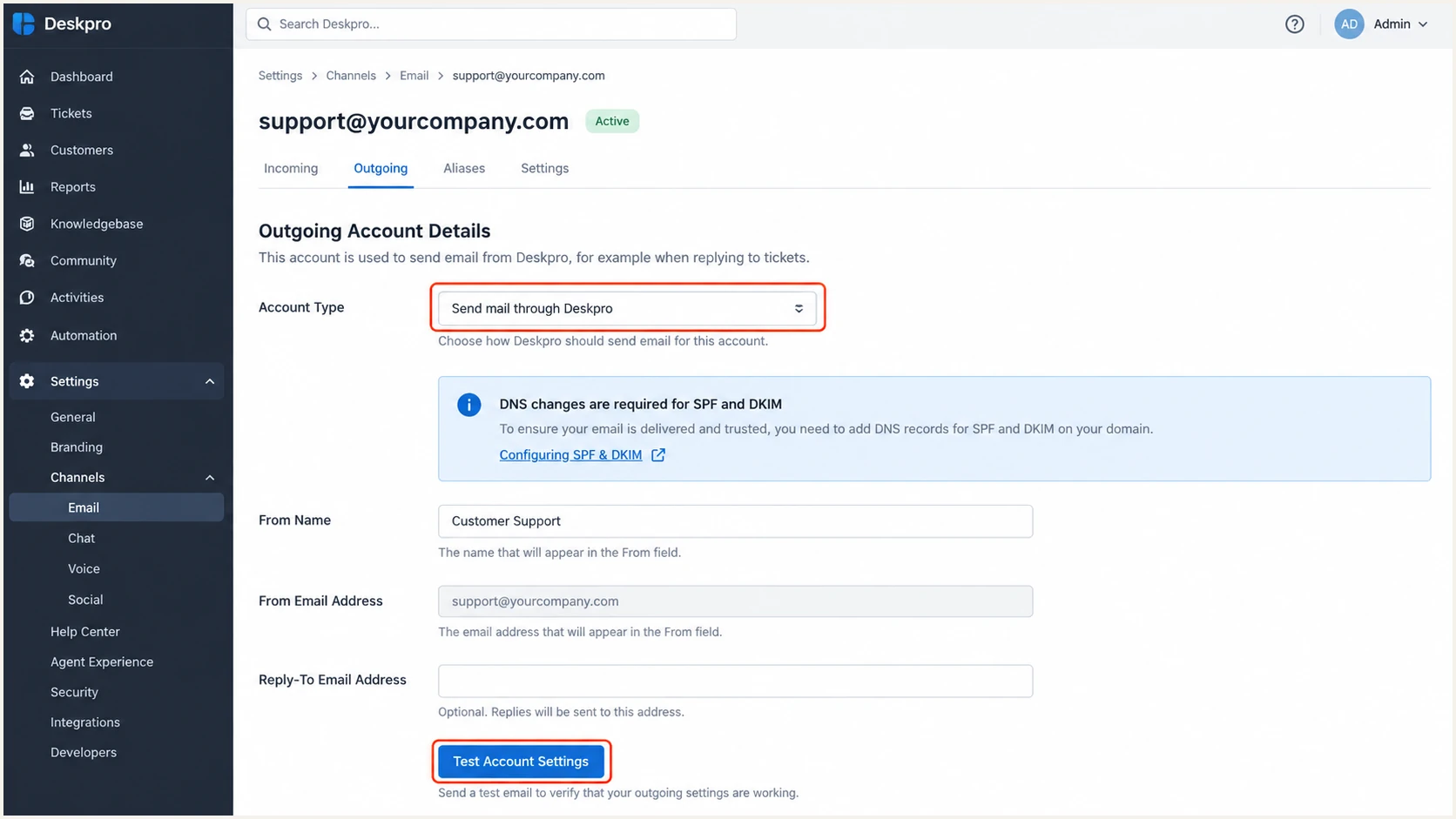1456x819 pixels.
Task: Open the Account Type dropdown
Action: point(627,308)
